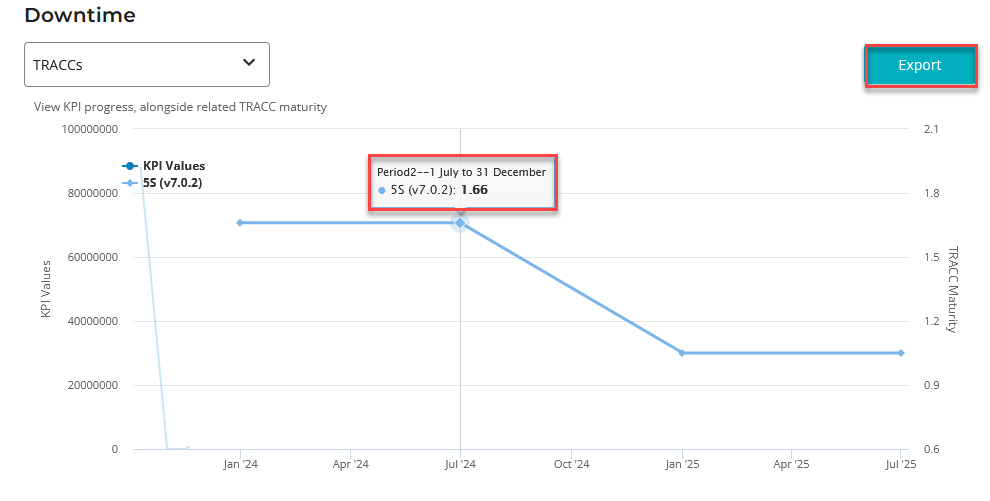This screenshot has height=501, width=990.
Task: Click the Apr '24 x-axis label
Action: (350, 465)
